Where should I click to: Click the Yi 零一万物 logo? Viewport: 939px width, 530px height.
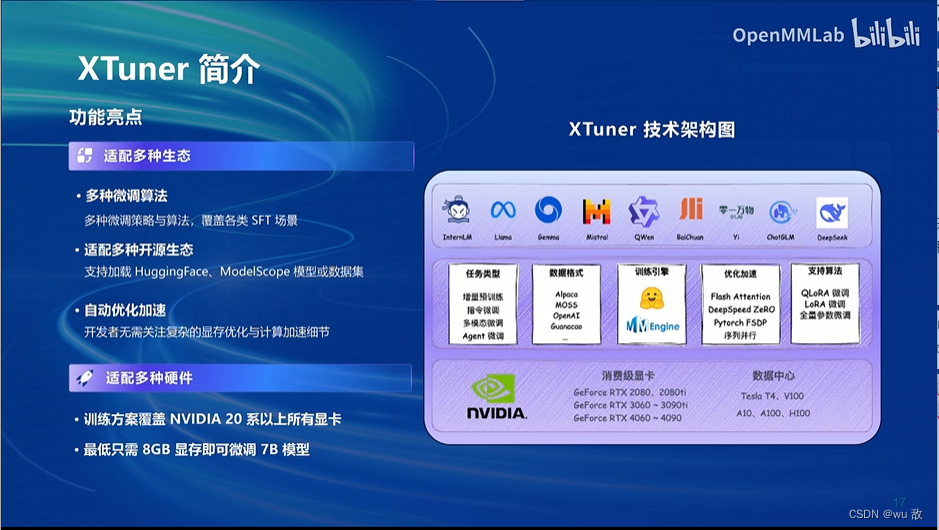click(736, 211)
